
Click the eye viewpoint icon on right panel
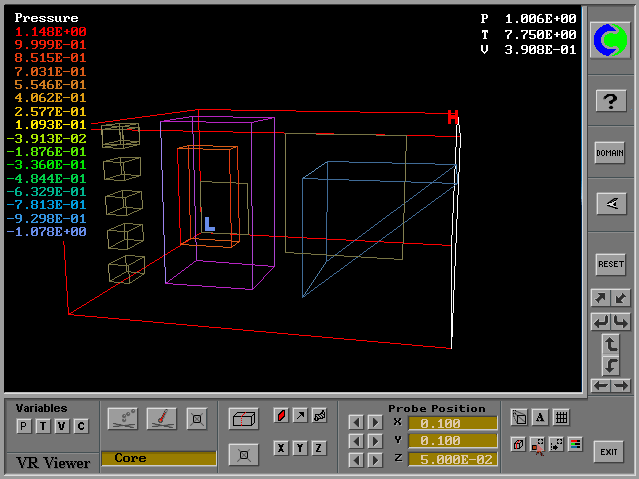[610, 204]
